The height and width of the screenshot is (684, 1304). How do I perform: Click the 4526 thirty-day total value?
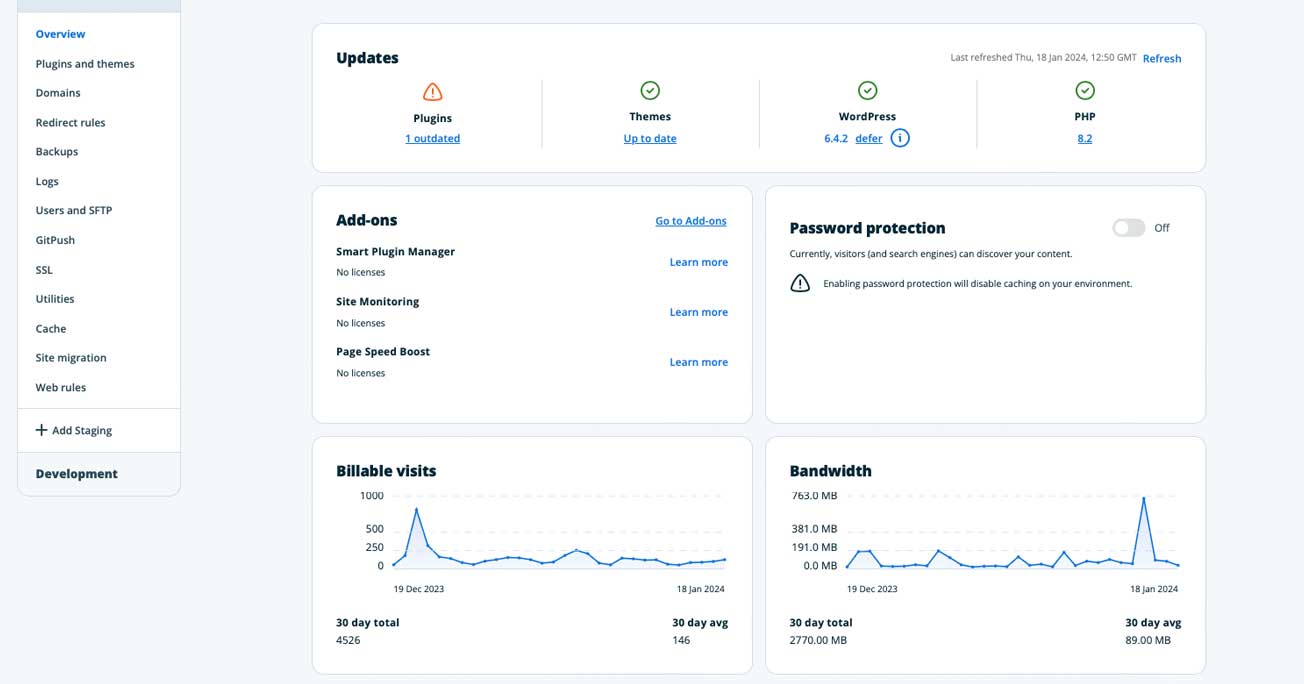pyautogui.click(x=349, y=640)
